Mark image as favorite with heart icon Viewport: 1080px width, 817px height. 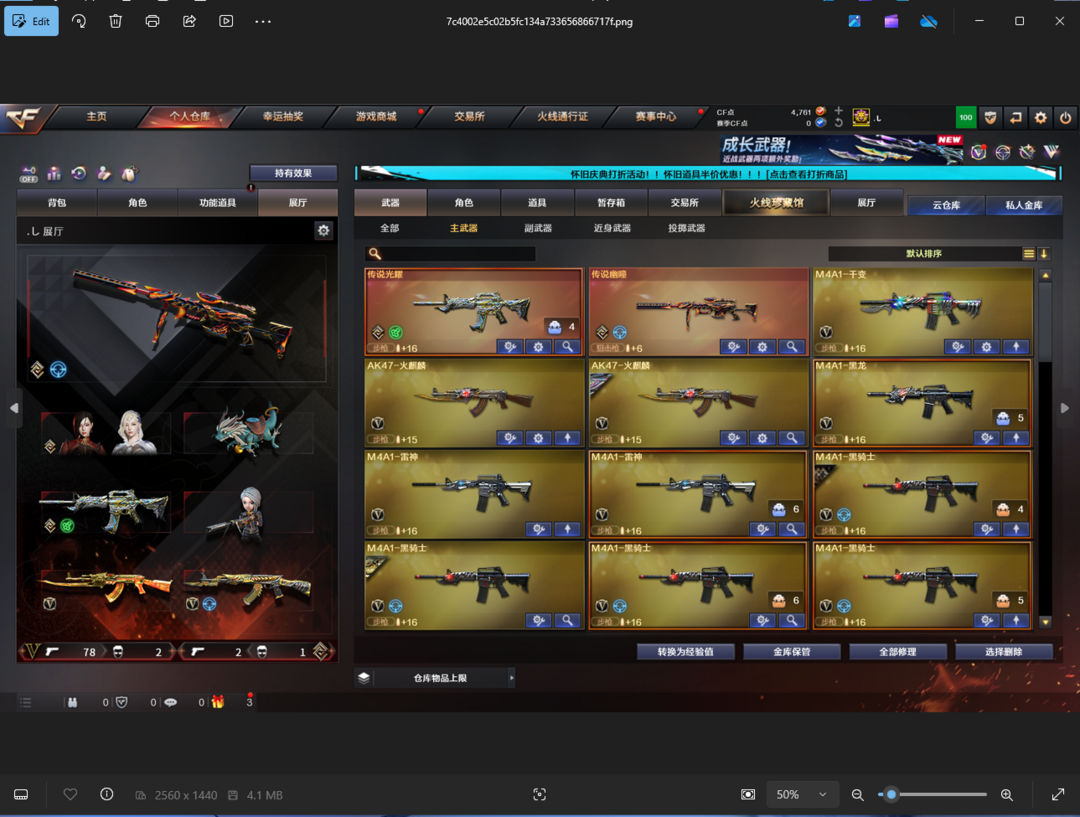[70, 794]
